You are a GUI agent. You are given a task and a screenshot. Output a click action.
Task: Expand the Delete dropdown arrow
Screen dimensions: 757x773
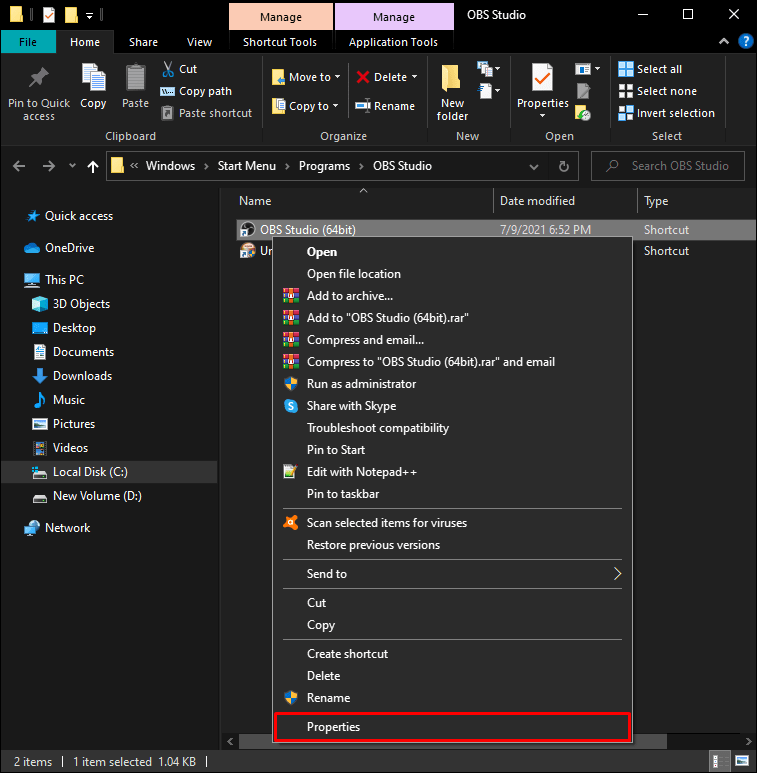click(x=414, y=77)
